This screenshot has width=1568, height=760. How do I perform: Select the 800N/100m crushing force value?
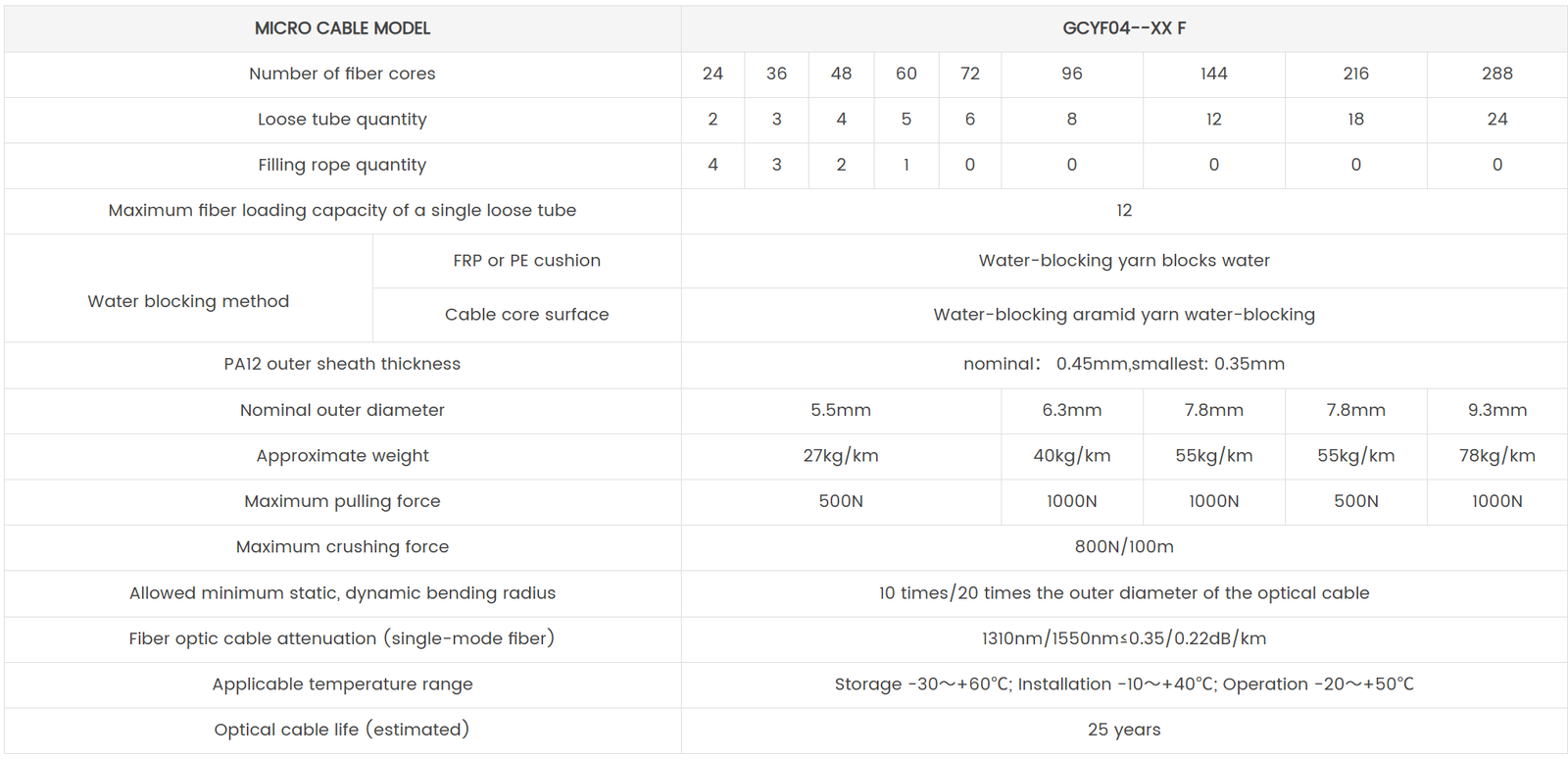tap(1124, 547)
